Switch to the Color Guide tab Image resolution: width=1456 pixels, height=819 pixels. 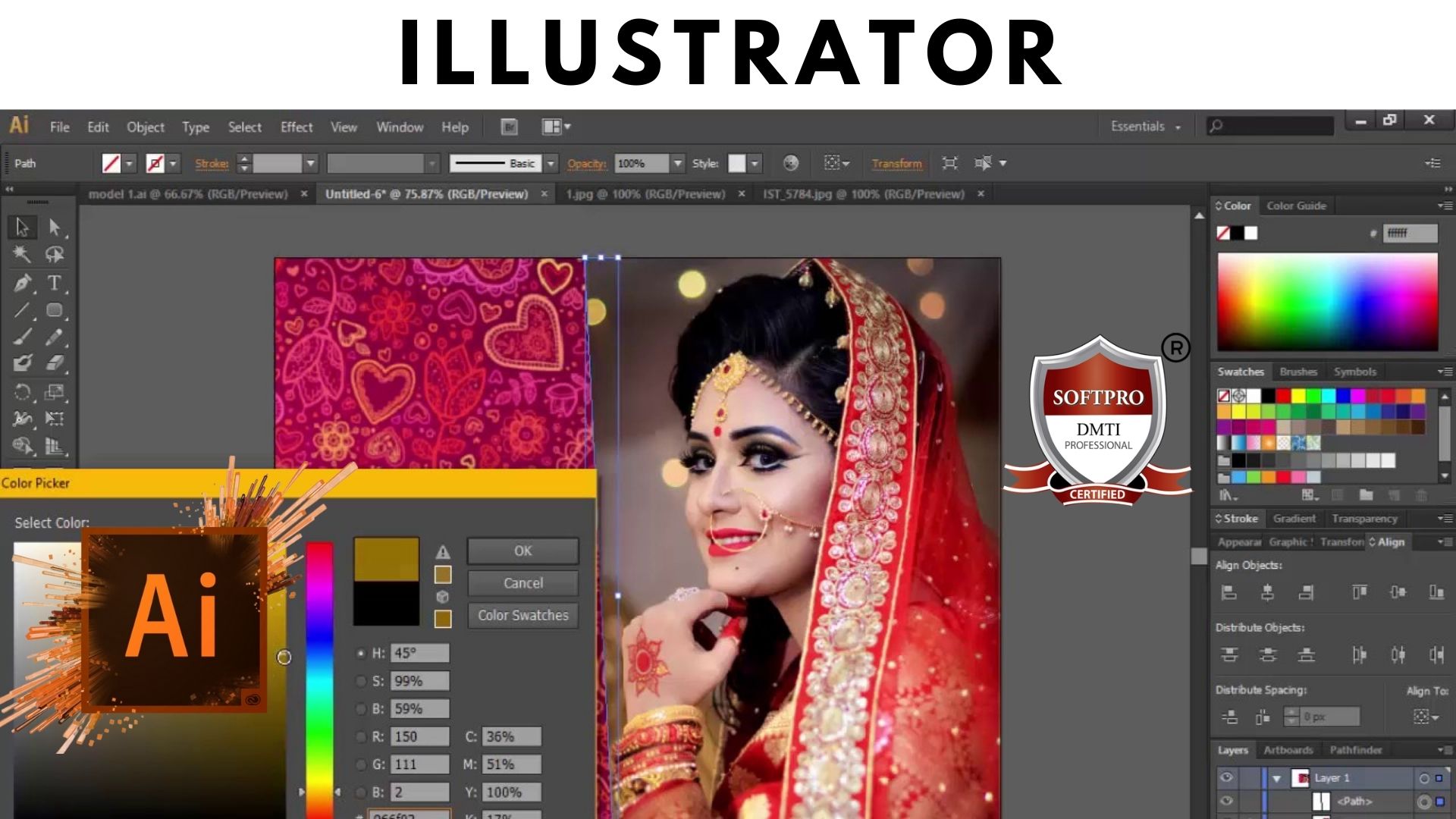click(1296, 206)
